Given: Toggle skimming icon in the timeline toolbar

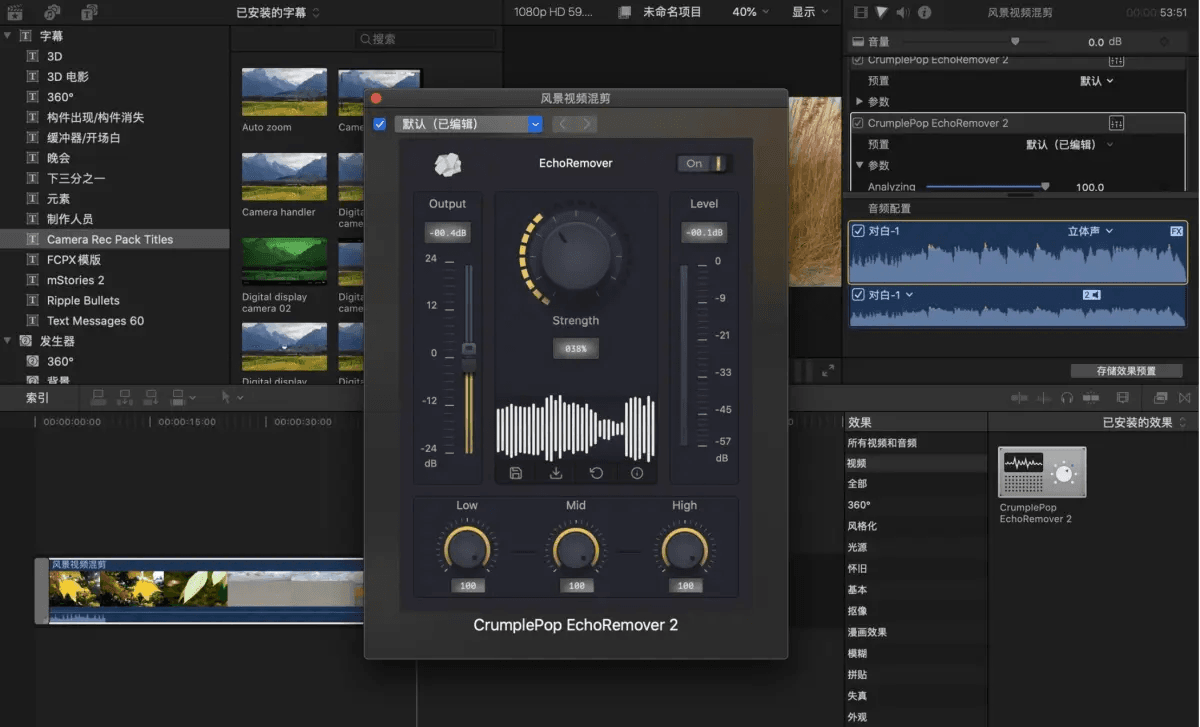Looking at the screenshot, I should 1019,397.
